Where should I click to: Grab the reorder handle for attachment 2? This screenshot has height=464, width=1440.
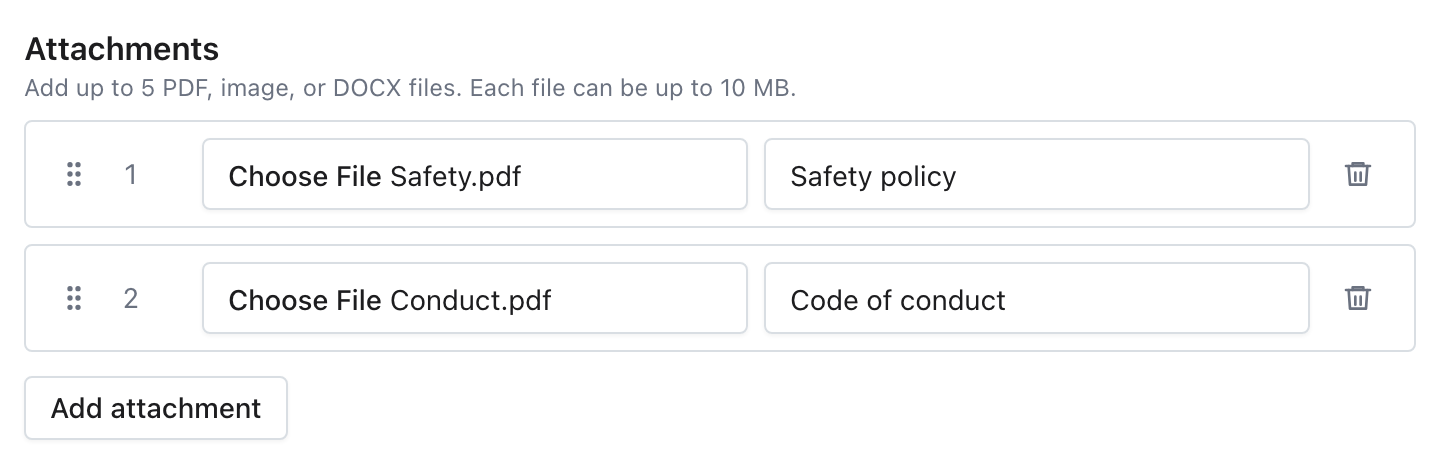point(73,298)
